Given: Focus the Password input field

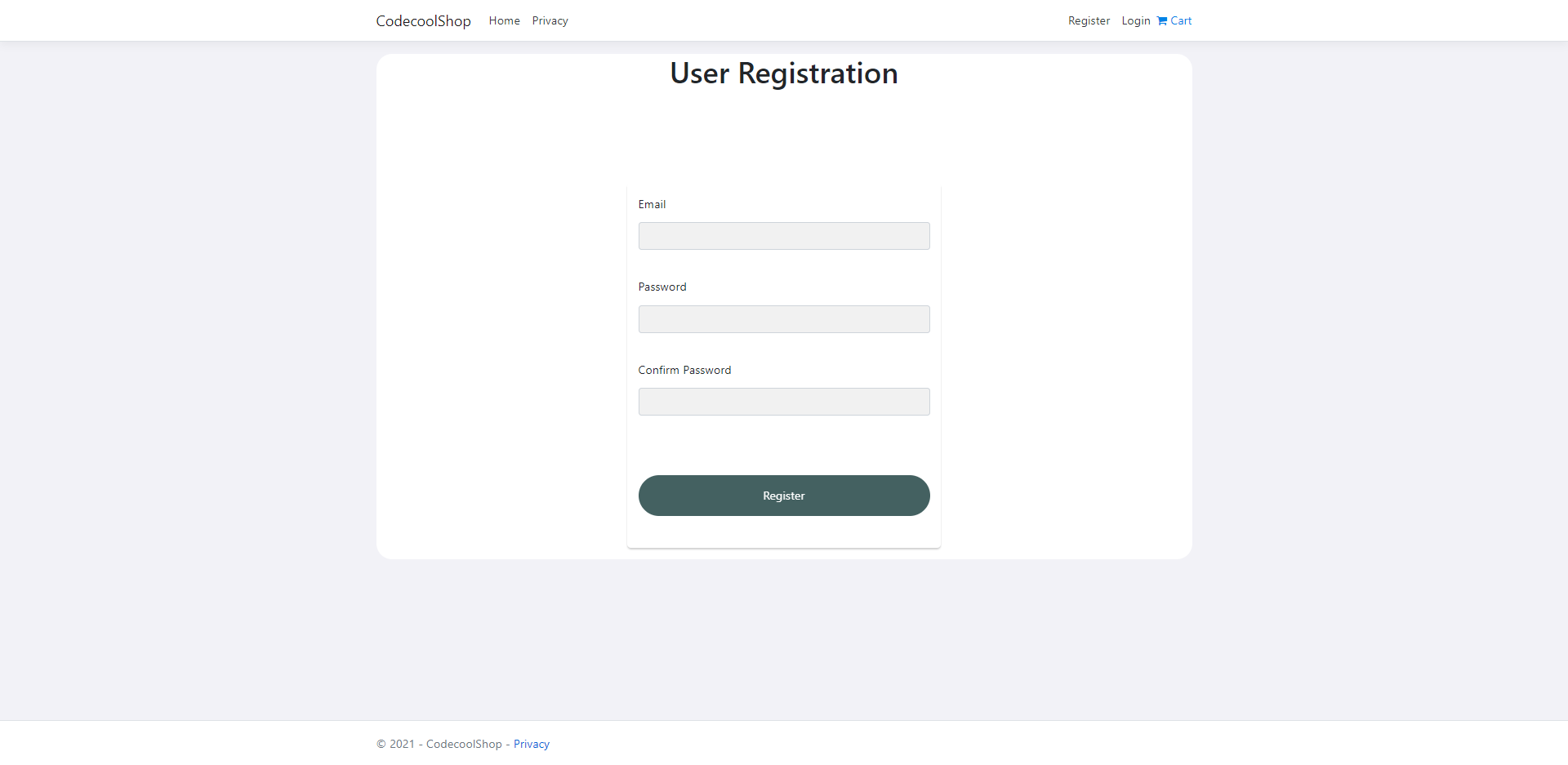Looking at the screenshot, I should [783, 318].
